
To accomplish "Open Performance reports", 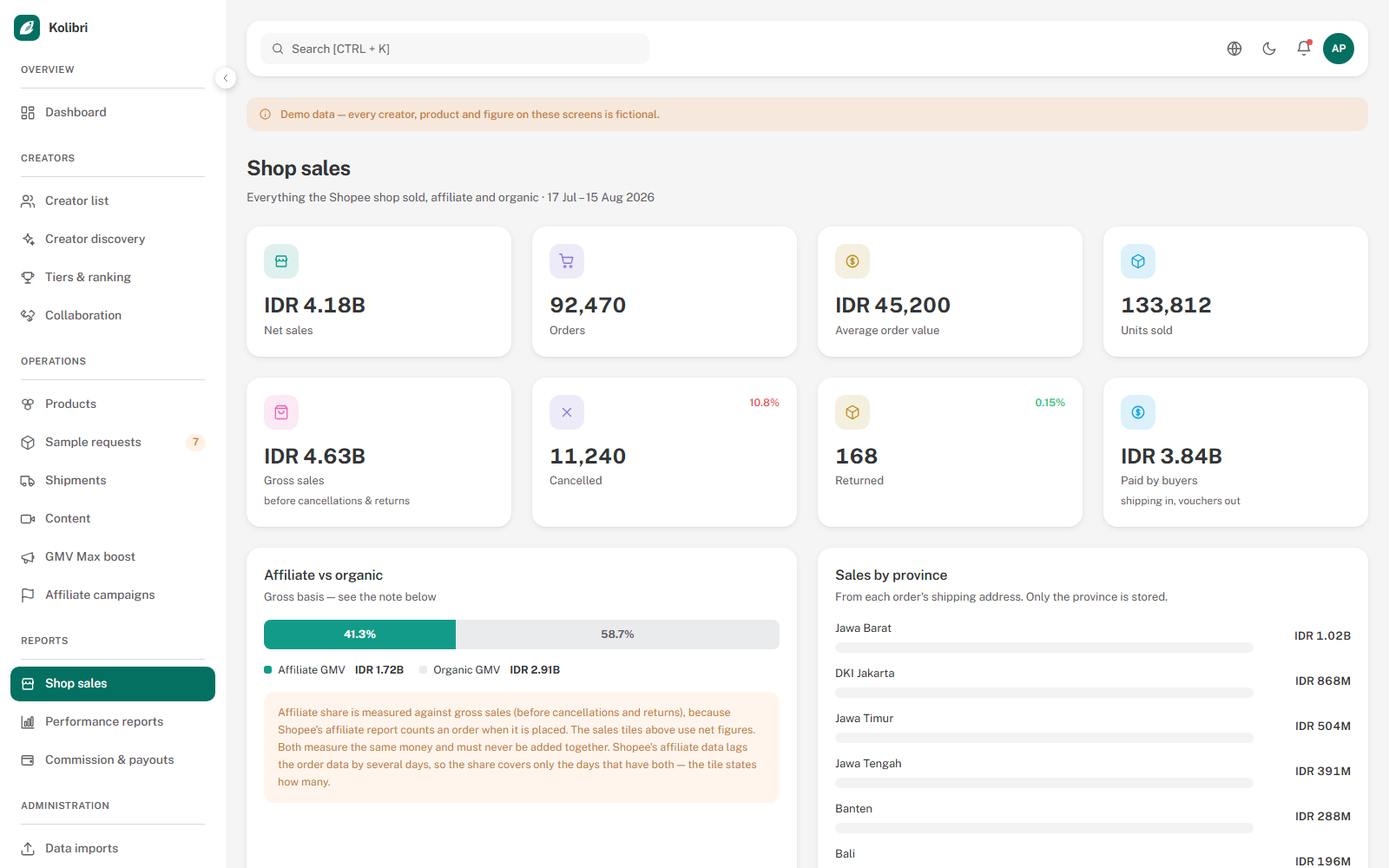I will point(113,721).
